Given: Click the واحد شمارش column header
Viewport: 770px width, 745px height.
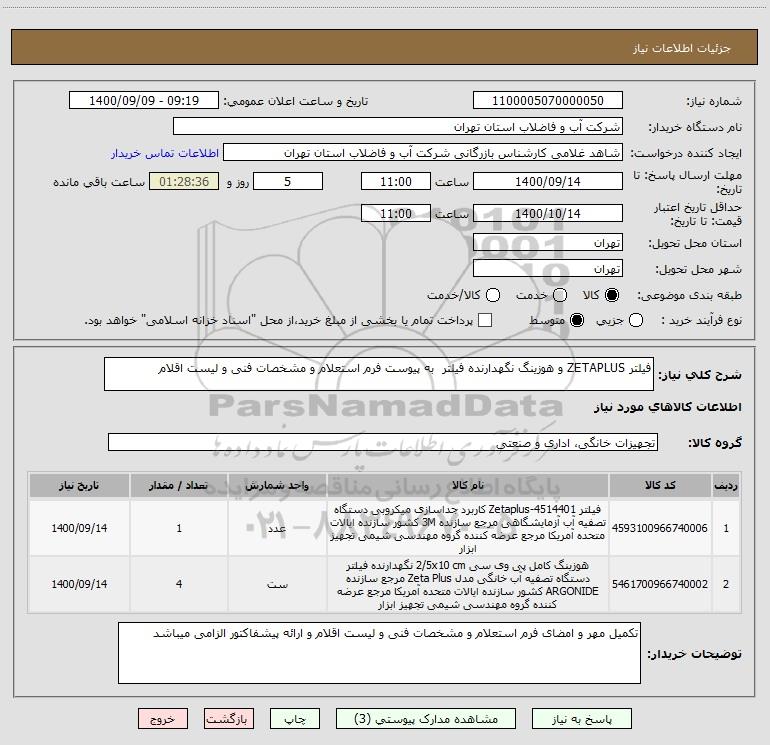Looking at the screenshot, I should click(x=277, y=485).
